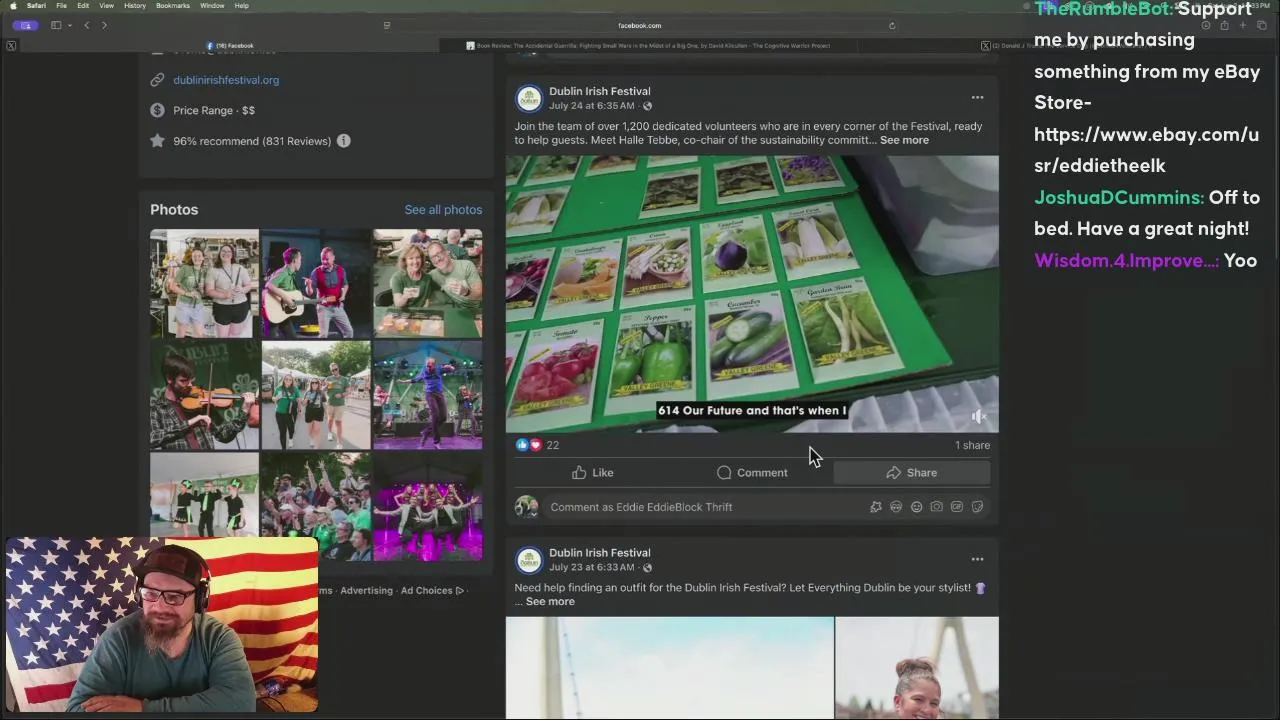Click the dollar icon beside Price Range
This screenshot has height=720, width=1280.
pos(157,110)
